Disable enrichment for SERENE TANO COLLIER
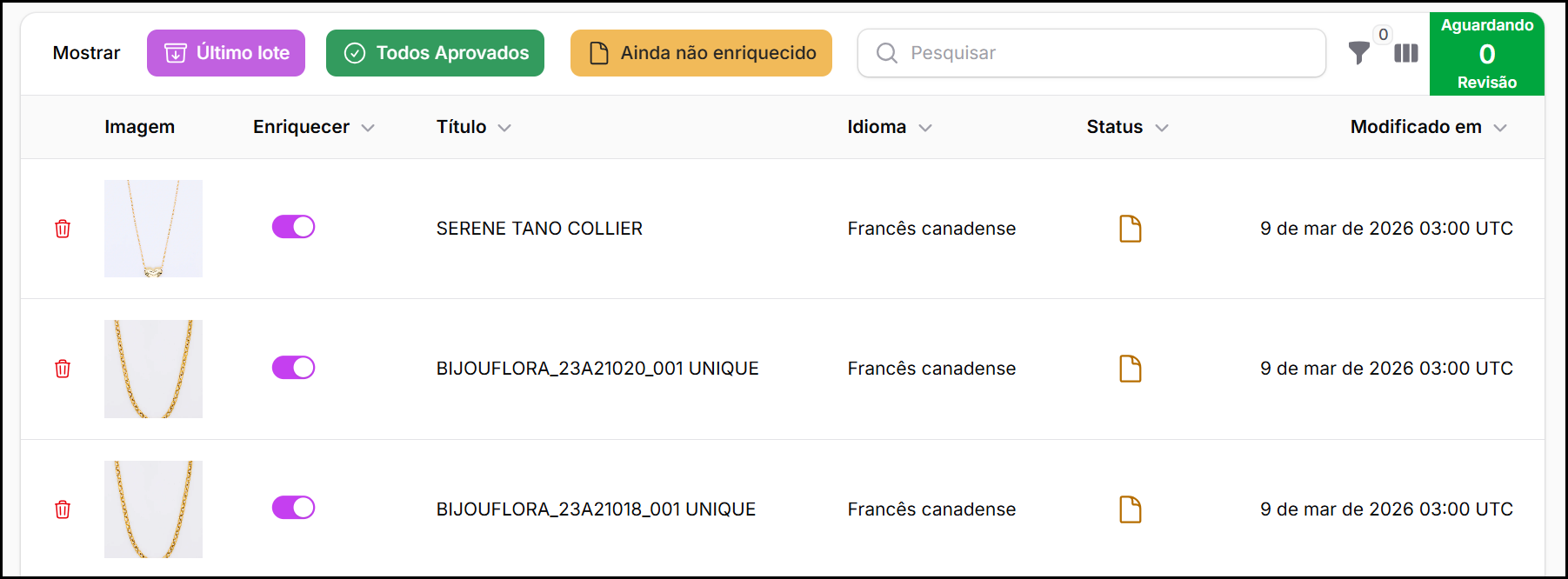 [293, 227]
